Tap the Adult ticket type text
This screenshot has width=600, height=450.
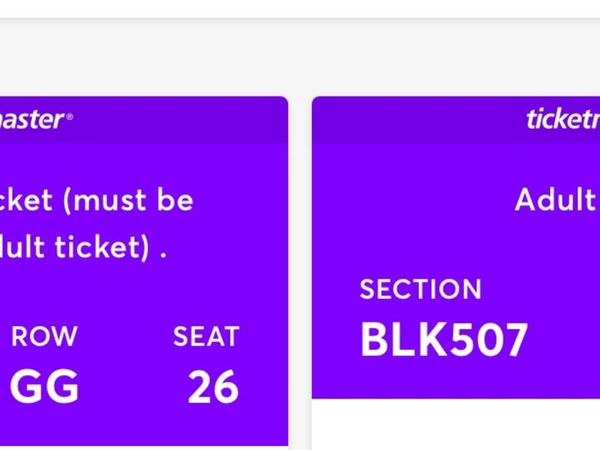coord(555,200)
